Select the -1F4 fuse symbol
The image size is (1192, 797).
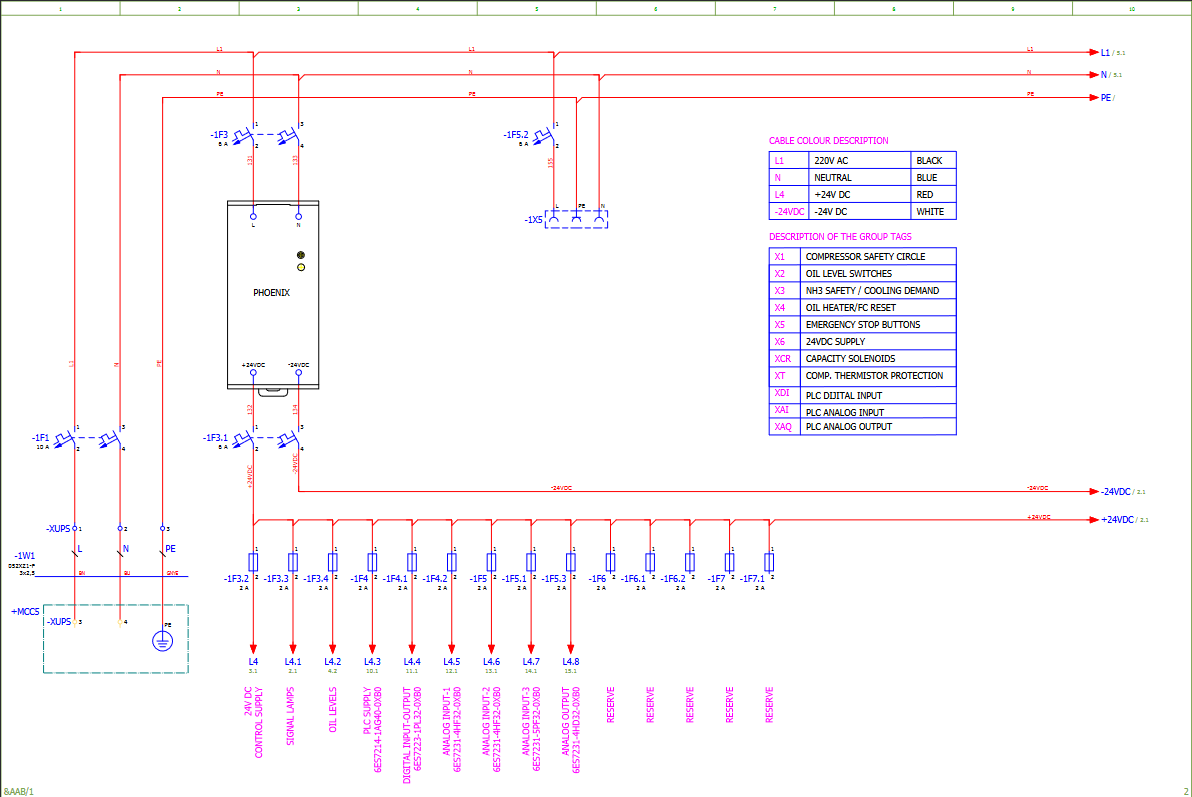tap(372, 562)
